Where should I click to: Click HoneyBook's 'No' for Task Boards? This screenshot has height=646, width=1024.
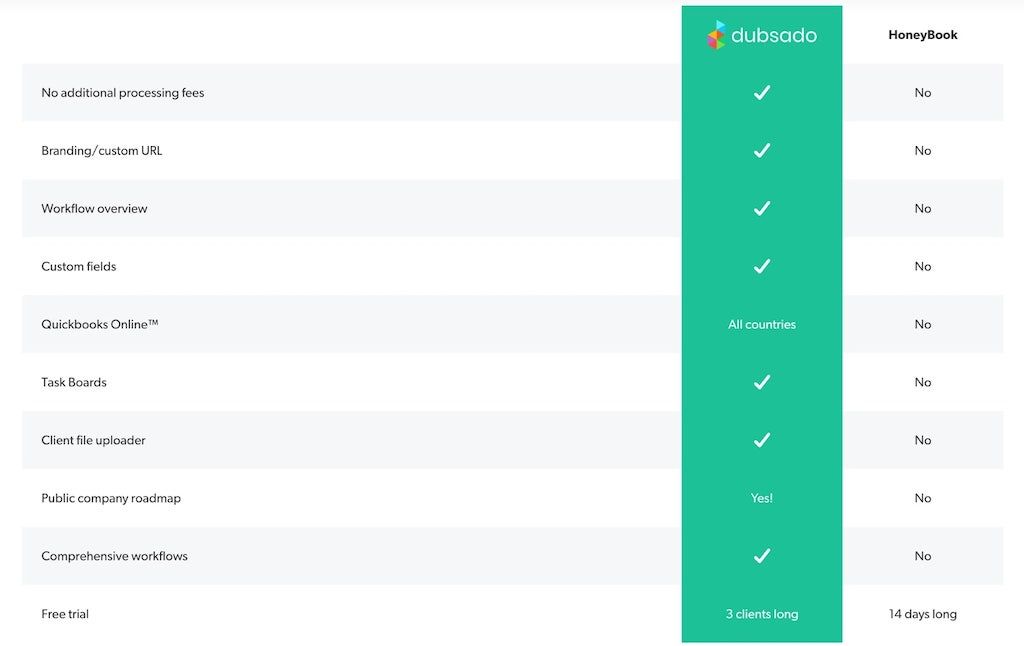point(922,382)
